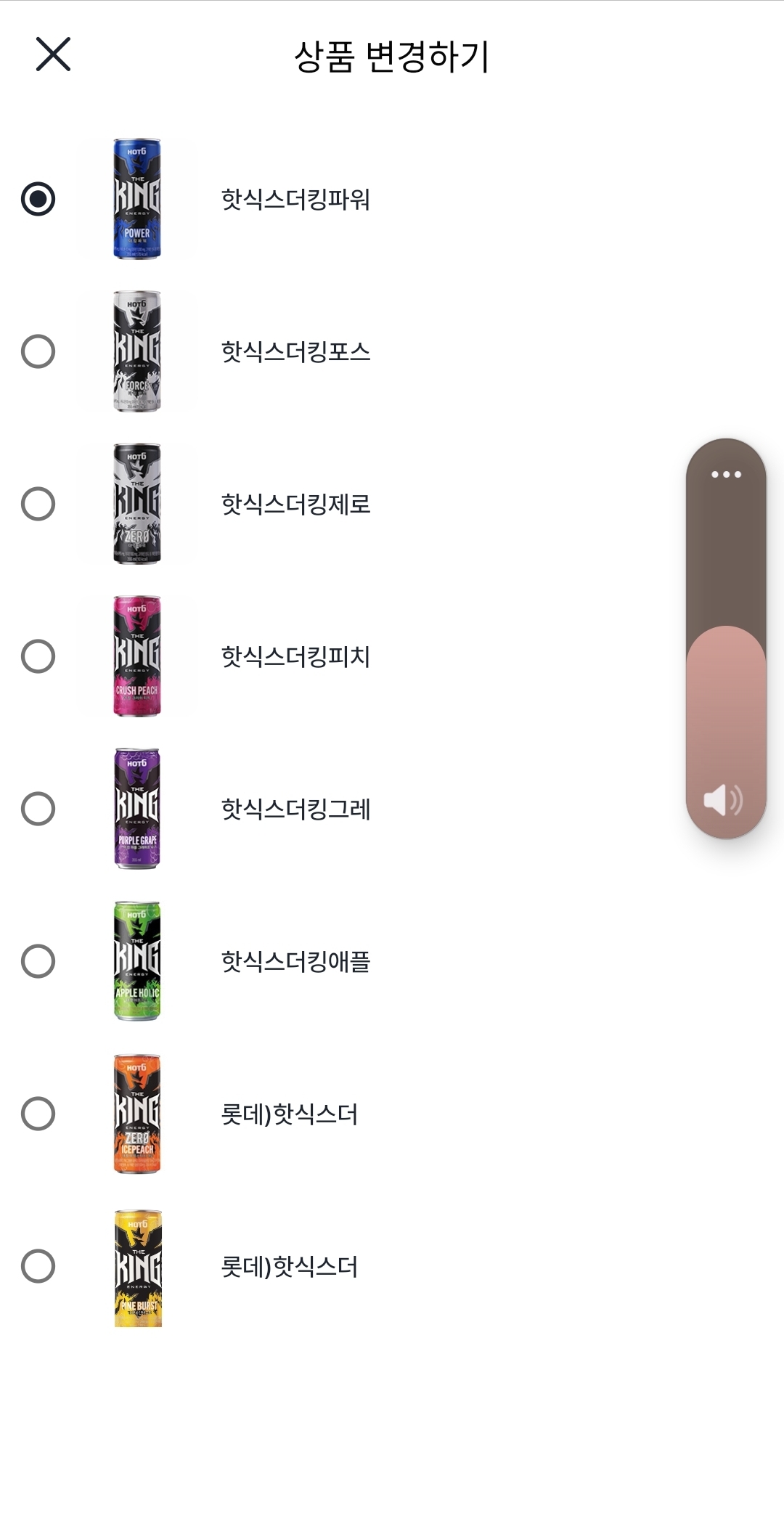Tap the volume speaker icon
Screen dimensions: 784x1526
[x=723, y=800]
